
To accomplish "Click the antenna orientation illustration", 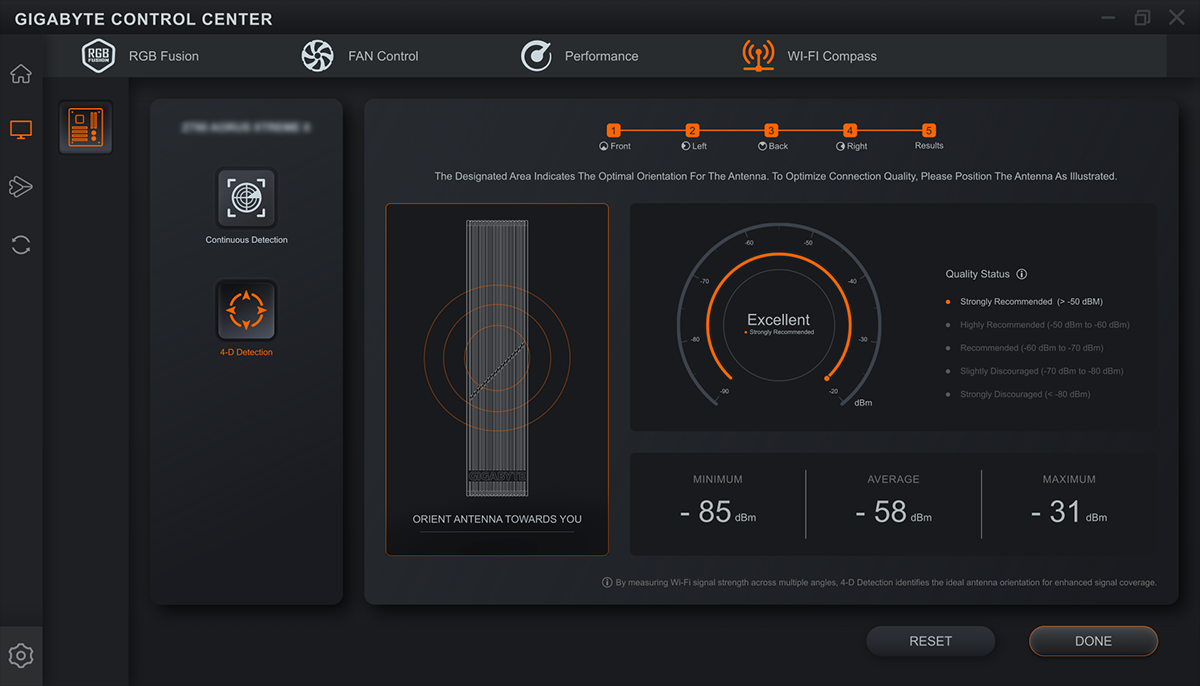I will [497, 360].
